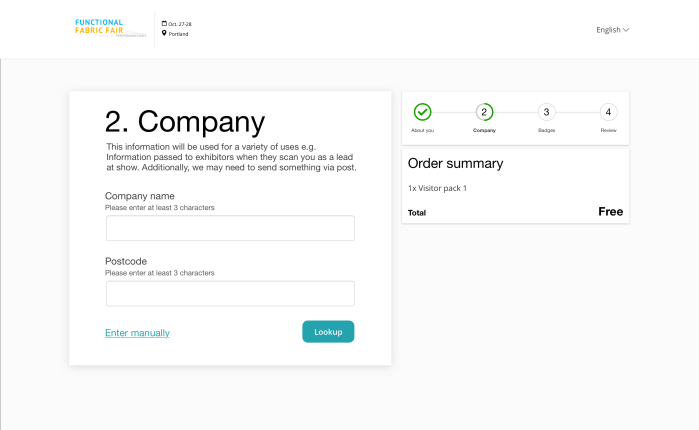The image size is (699, 430).
Task: Click the Oct. 27-28 date text
Action: pos(179,23)
